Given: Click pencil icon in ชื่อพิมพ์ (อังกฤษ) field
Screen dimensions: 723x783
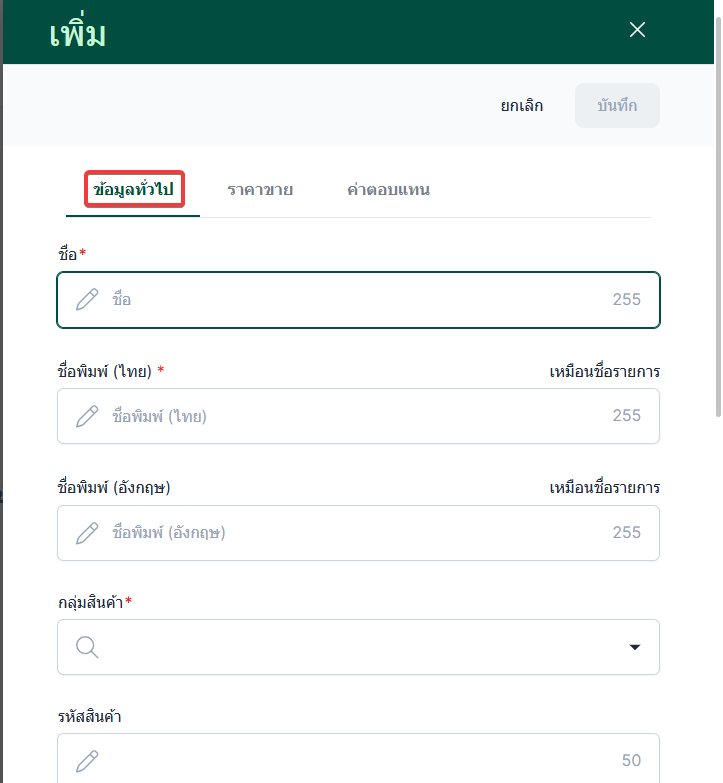Looking at the screenshot, I should coord(88,533).
